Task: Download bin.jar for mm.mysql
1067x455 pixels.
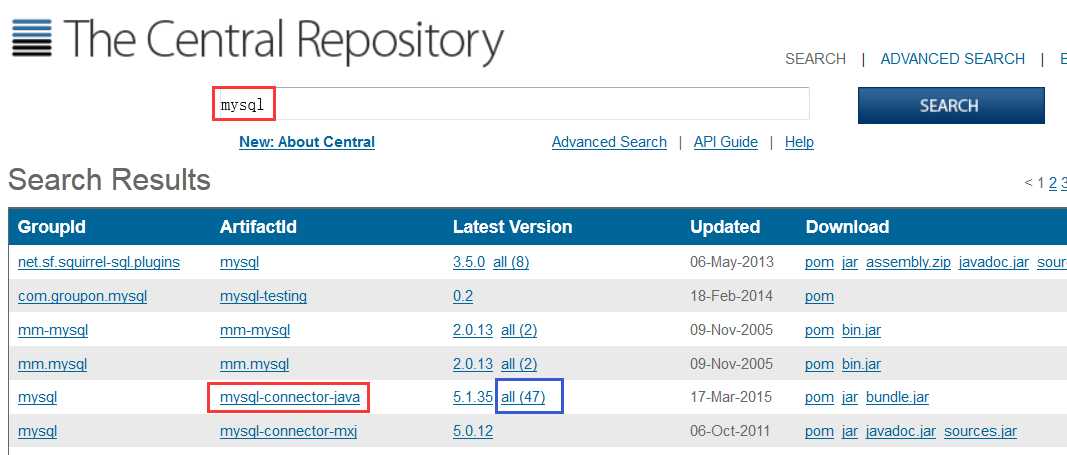Action: pyautogui.click(x=861, y=364)
